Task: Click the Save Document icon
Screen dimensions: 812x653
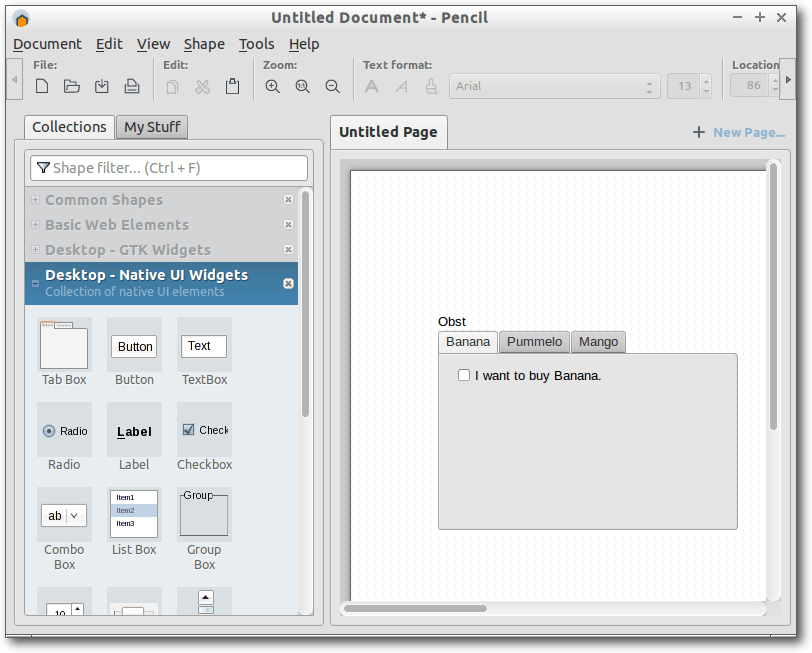Action: 102,87
